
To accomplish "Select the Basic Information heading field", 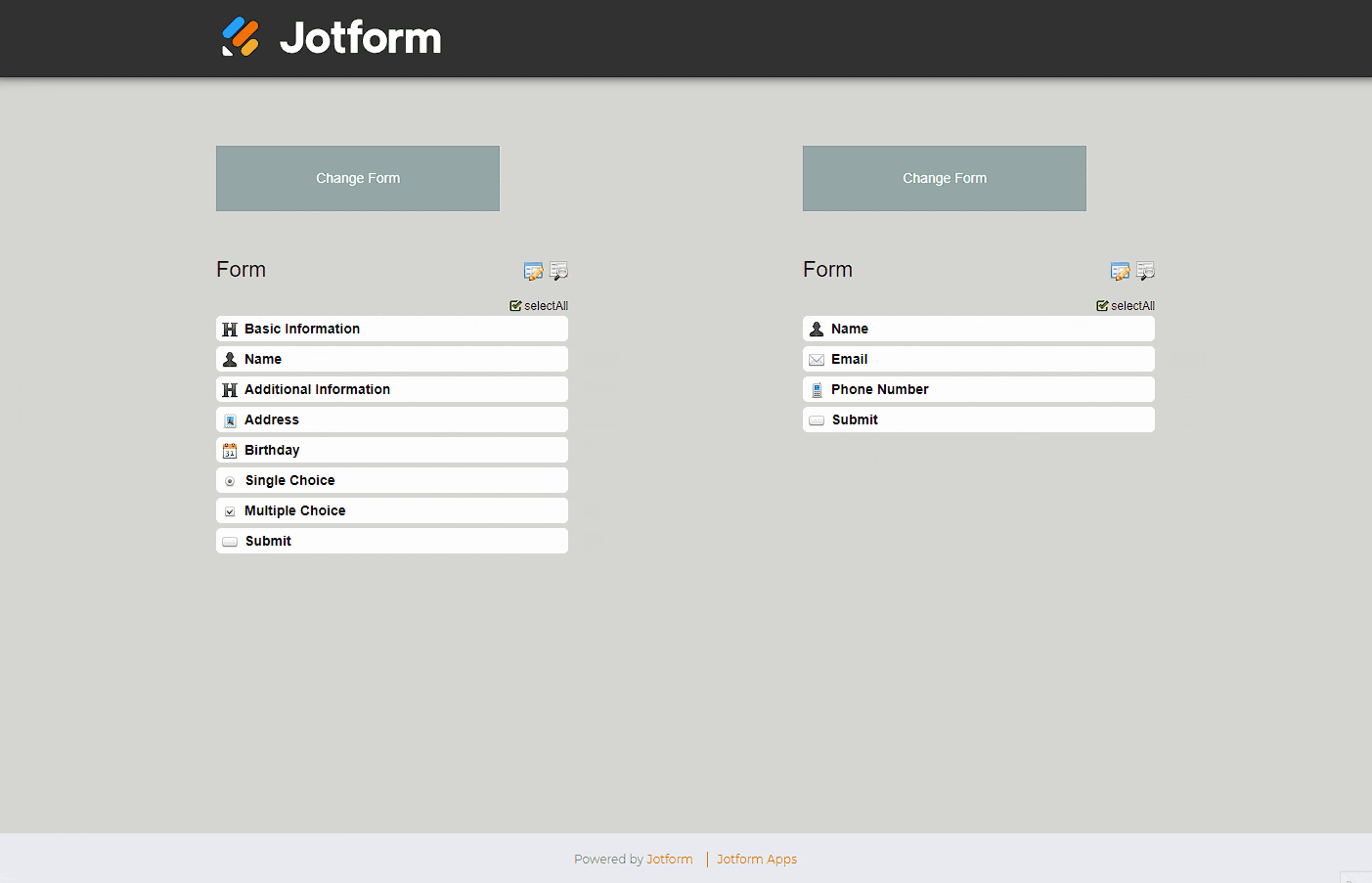I will pyautogui.click(x=391, y=329).
